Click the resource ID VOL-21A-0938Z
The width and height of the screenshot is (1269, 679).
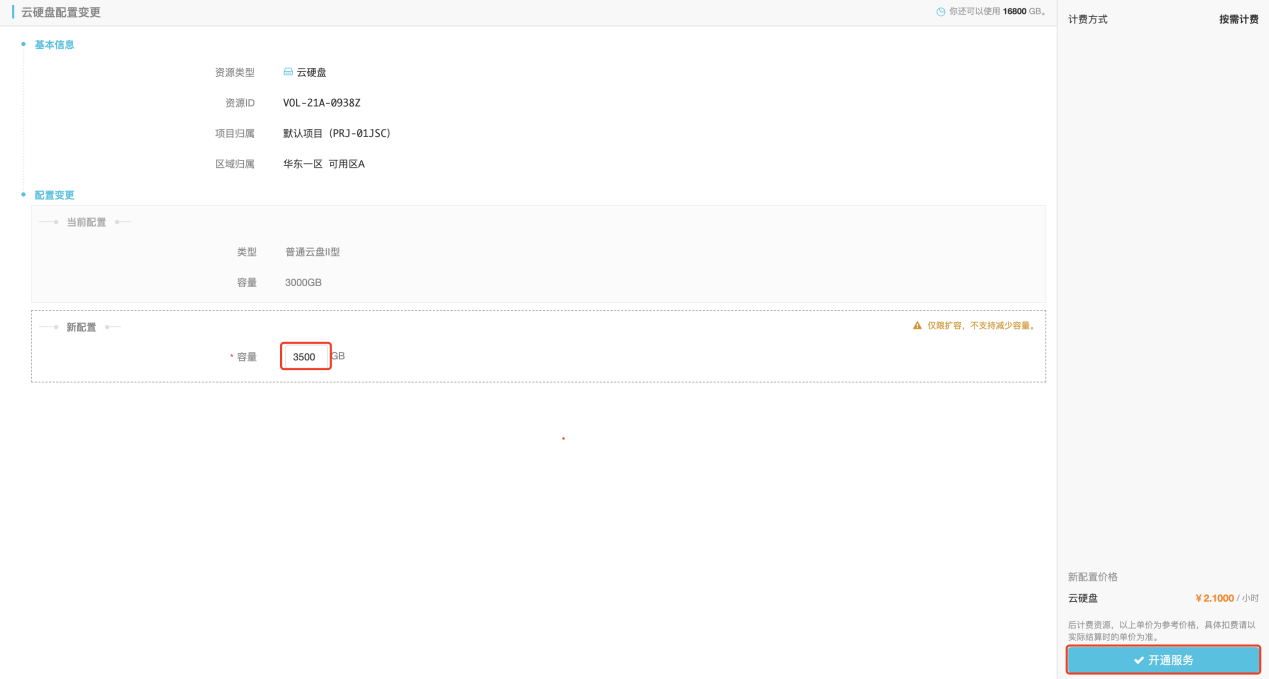click(x=321, y=103)
